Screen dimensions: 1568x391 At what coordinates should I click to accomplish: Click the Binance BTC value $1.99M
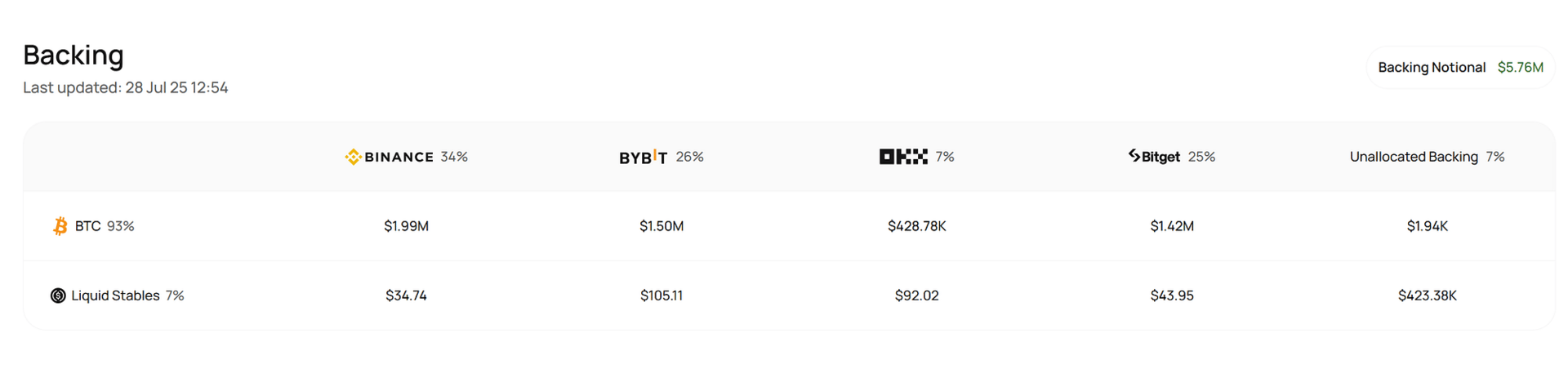point(406,226)
